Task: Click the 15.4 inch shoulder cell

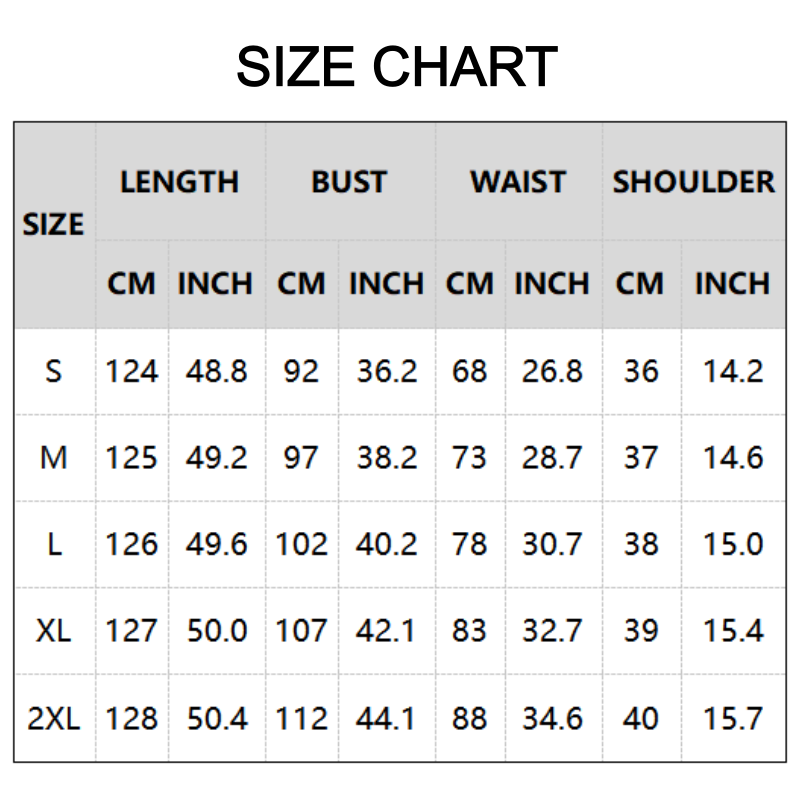Action: pos(733,631)
